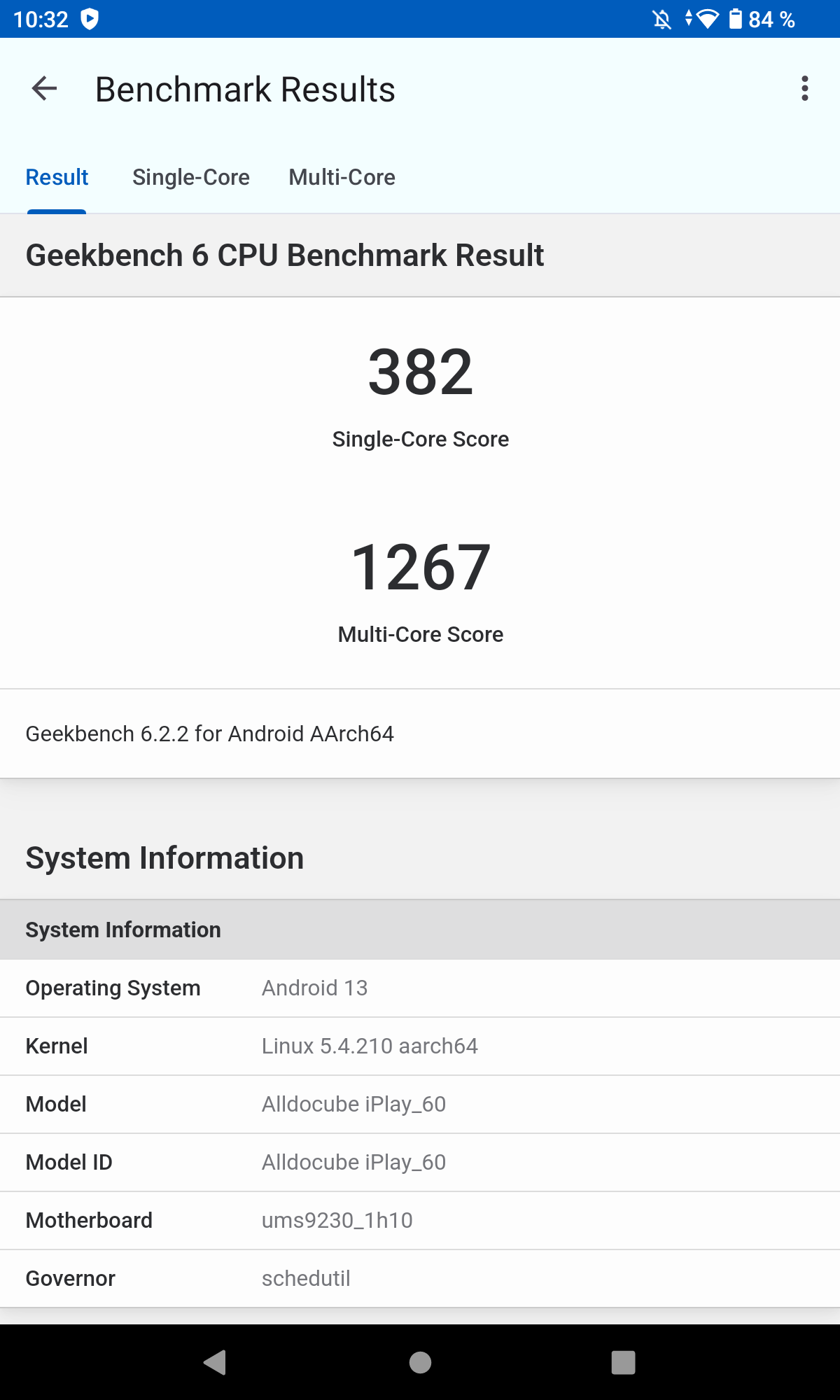Screen dimensions: 840x1400
Task: Tap the Operating System row label
Action: tap(113, 988)
